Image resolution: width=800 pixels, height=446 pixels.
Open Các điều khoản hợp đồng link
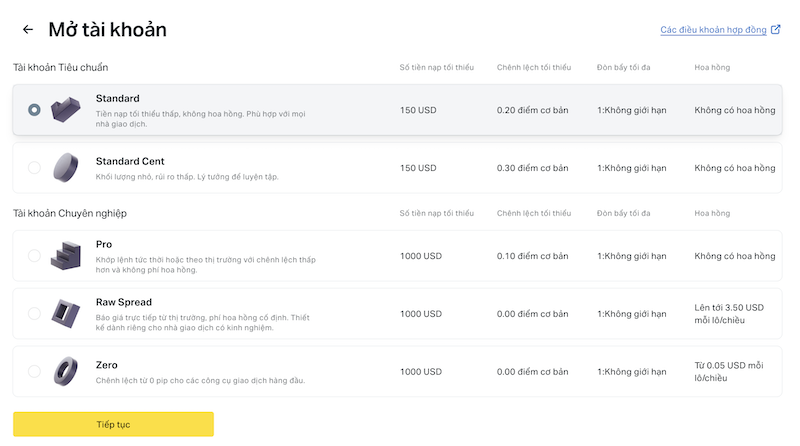click(713, 30)
